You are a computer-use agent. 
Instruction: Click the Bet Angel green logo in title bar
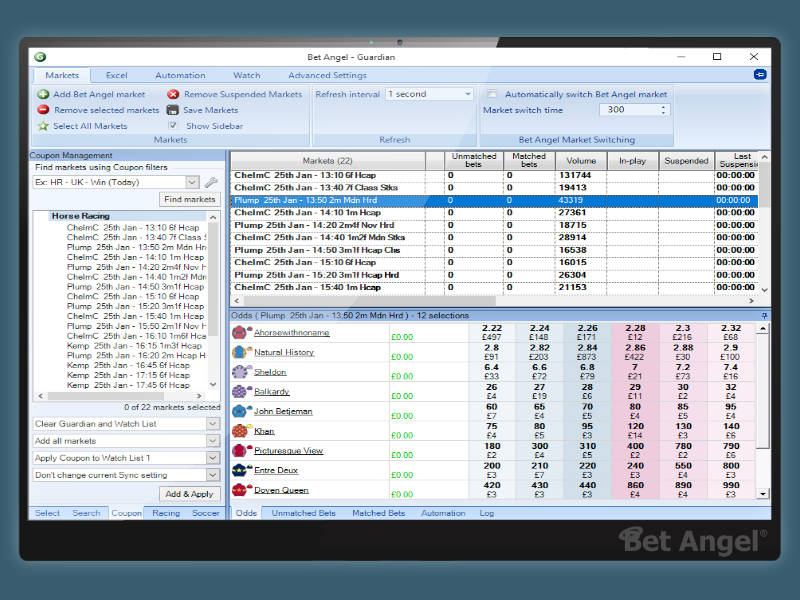(x=40, y=57)
